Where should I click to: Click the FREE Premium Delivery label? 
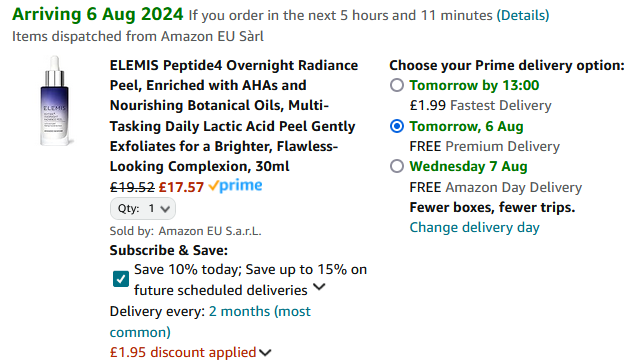[485, 146]
